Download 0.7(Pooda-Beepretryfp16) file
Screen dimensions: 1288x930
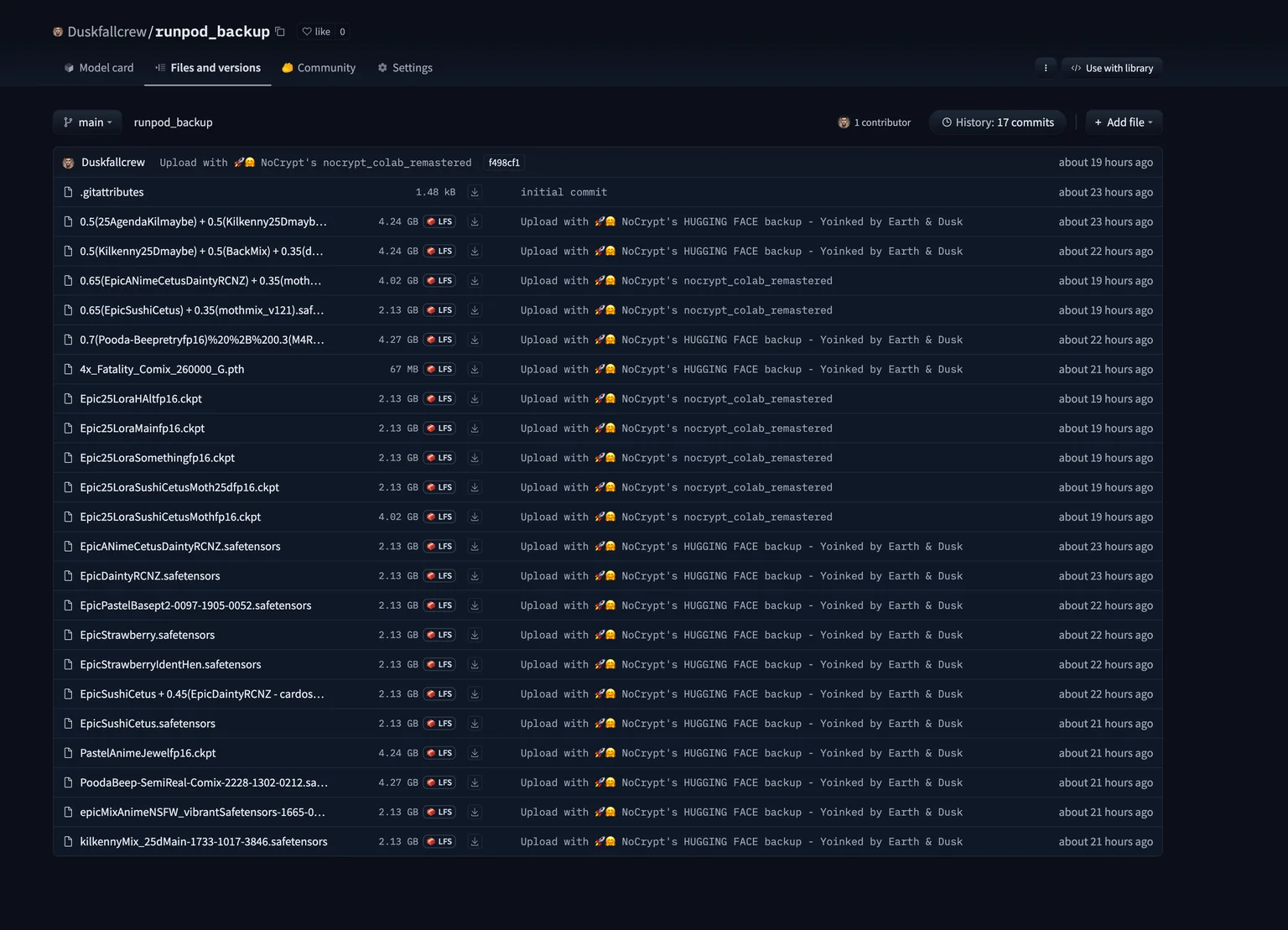[475, 340]
